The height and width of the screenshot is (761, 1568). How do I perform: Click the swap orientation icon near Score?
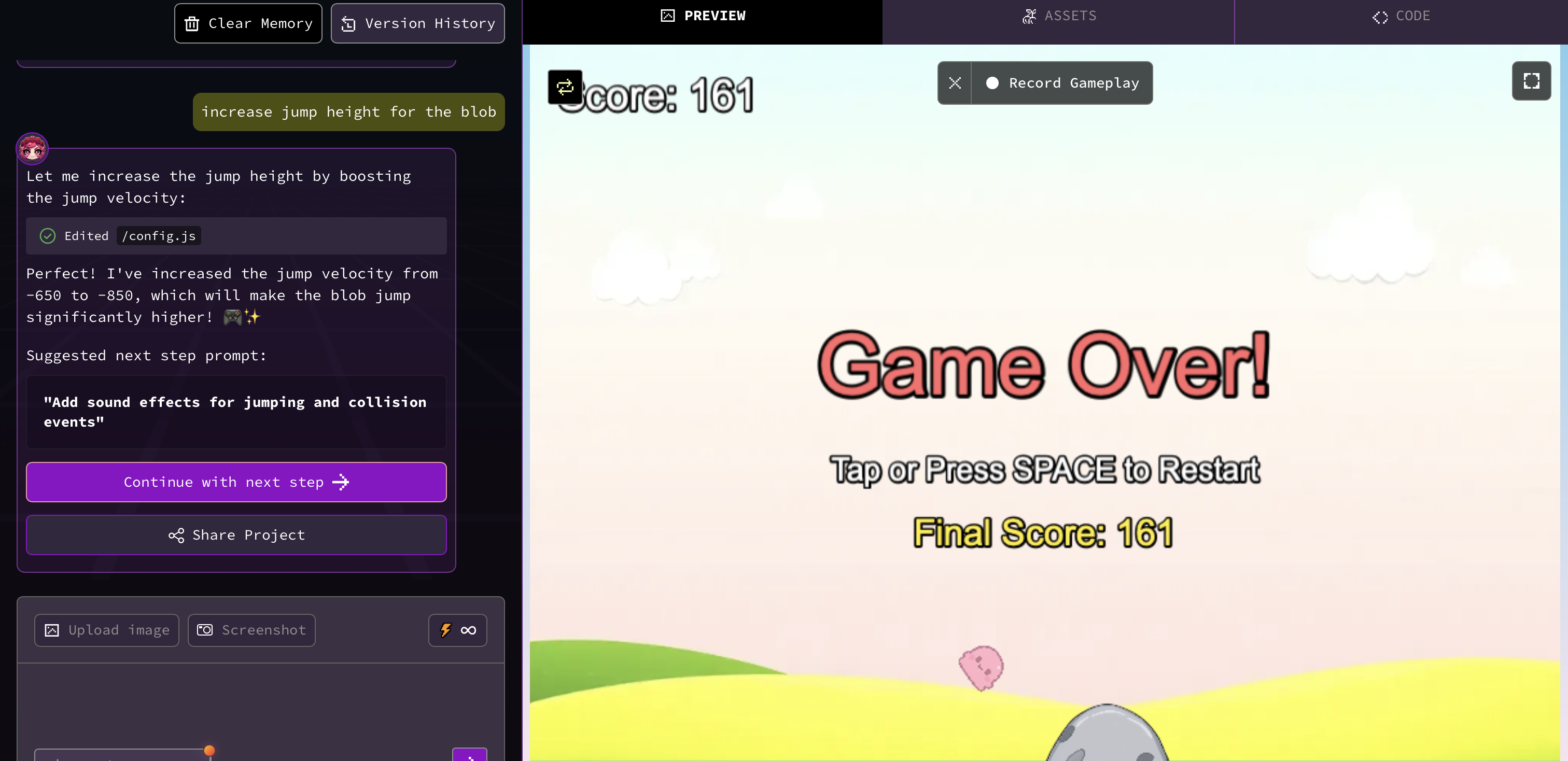click(x=565, y=87)
